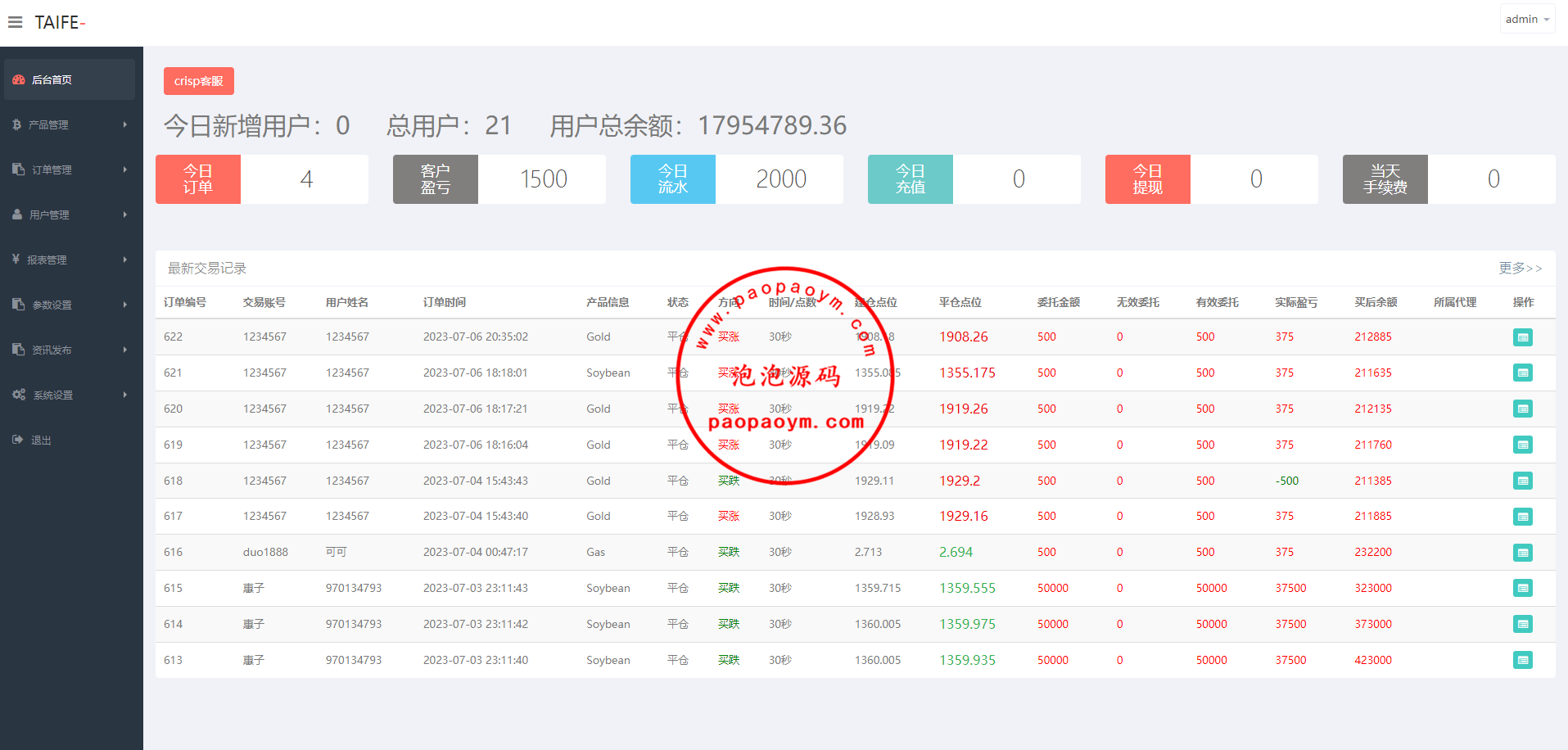Click the action icon for order 618
This screenshot has width=1568, height=750.
pyautogui.click(x=1522, y=481)
